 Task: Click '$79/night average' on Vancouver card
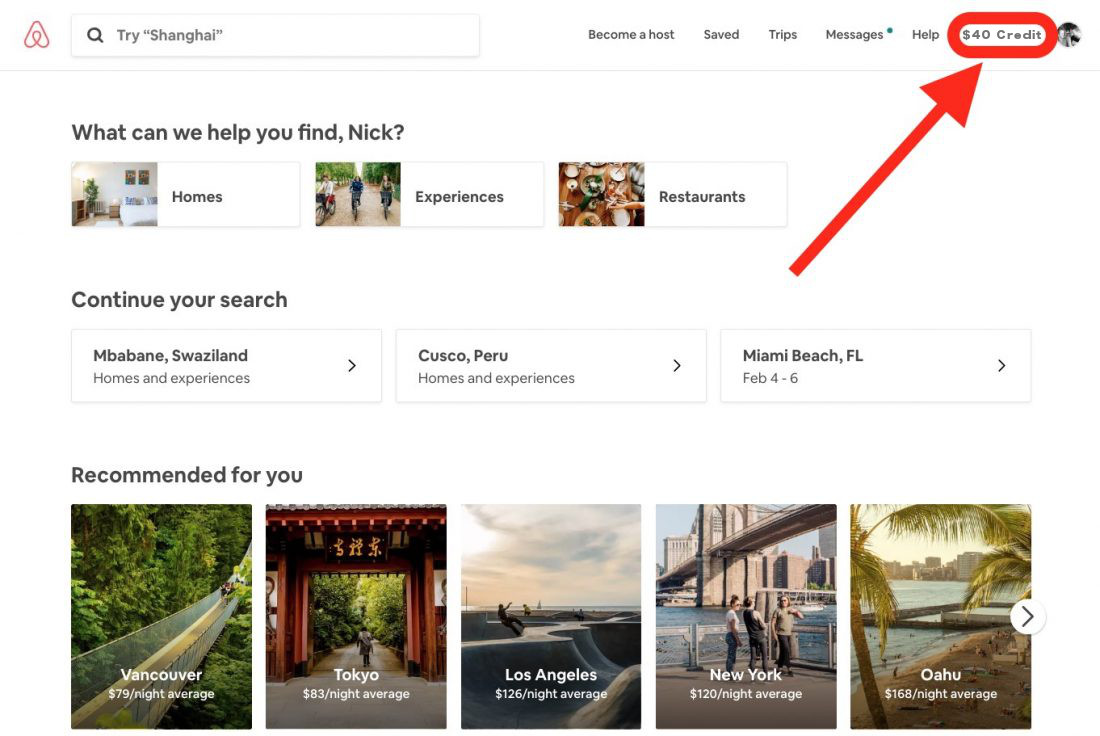click(x=161, y=694)
